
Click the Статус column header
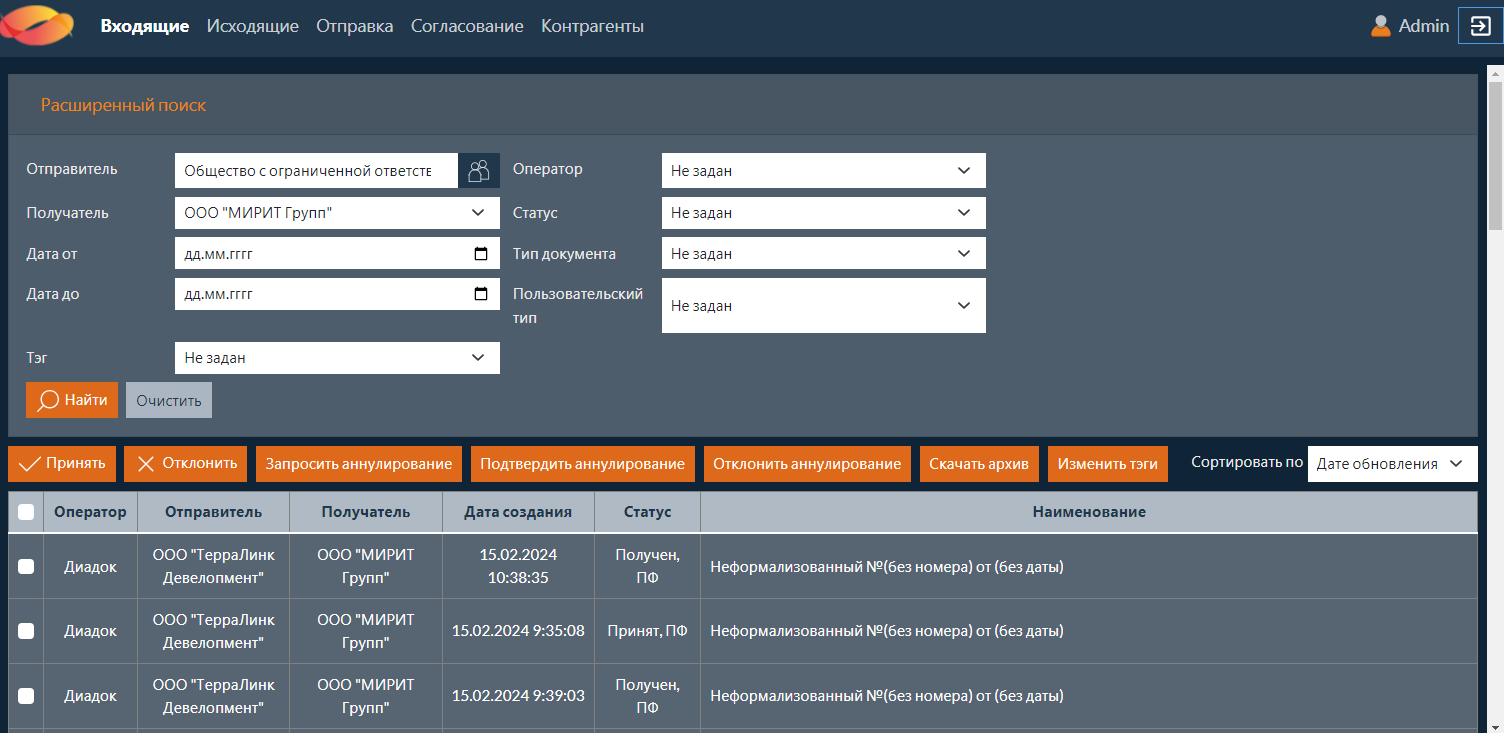point(648,512)
